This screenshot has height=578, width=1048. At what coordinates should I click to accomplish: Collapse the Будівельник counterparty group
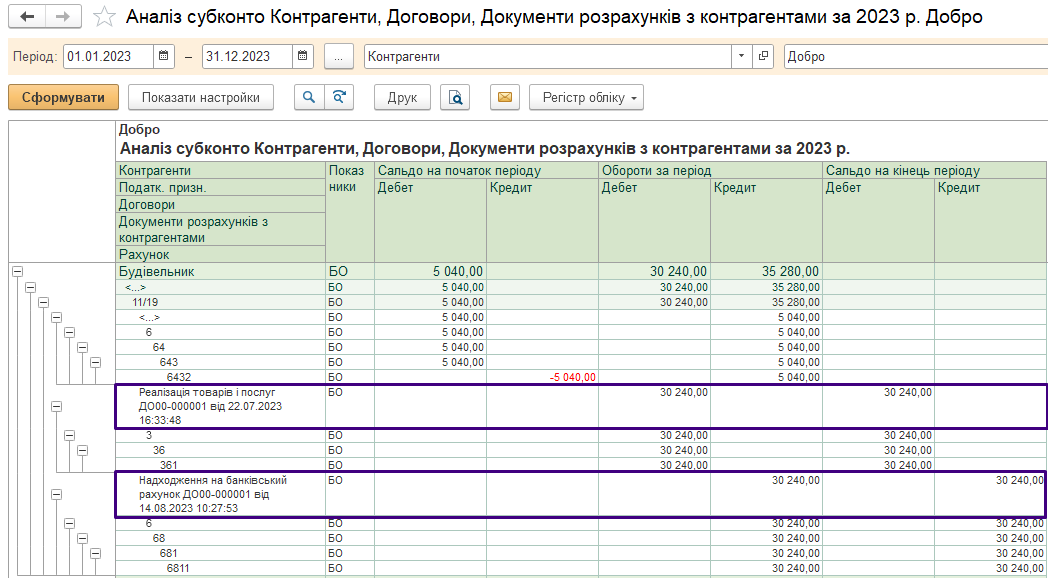pos(17,271)
